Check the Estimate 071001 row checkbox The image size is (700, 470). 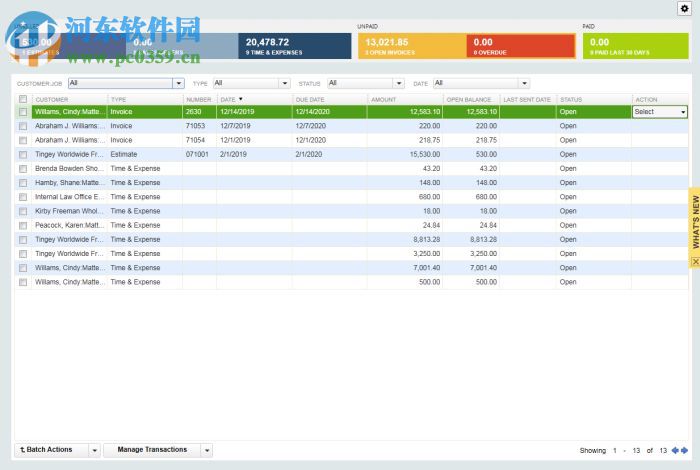[23, 155]
